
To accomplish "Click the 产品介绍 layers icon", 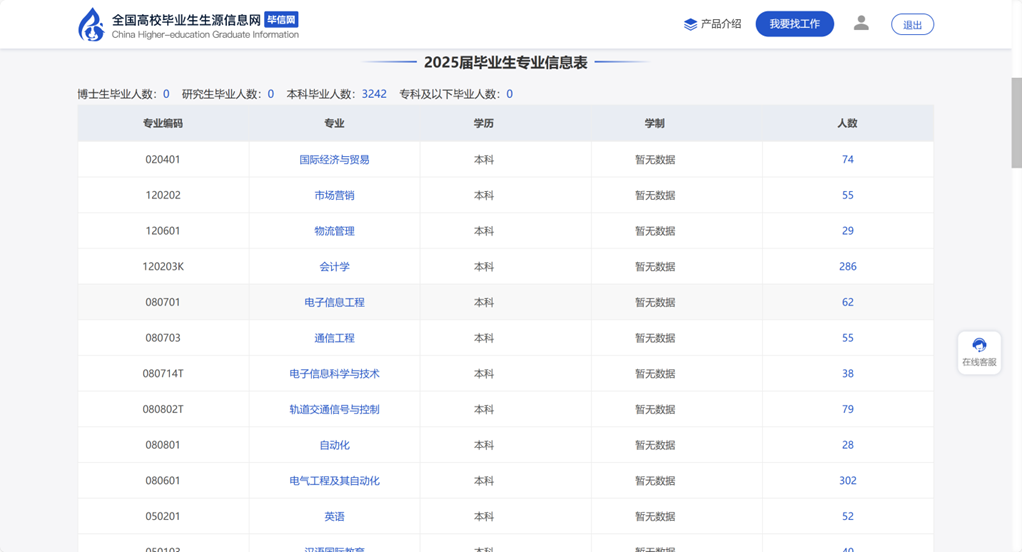I will pos(690,25).
